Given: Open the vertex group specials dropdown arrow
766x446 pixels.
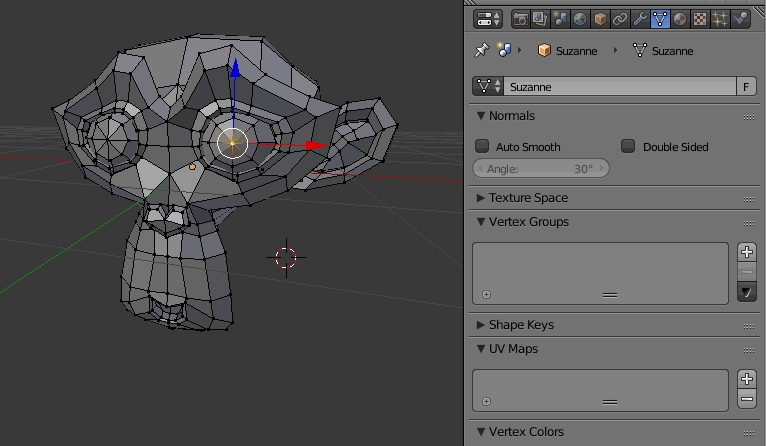Looking at the screenshot, I should [746, 292].
